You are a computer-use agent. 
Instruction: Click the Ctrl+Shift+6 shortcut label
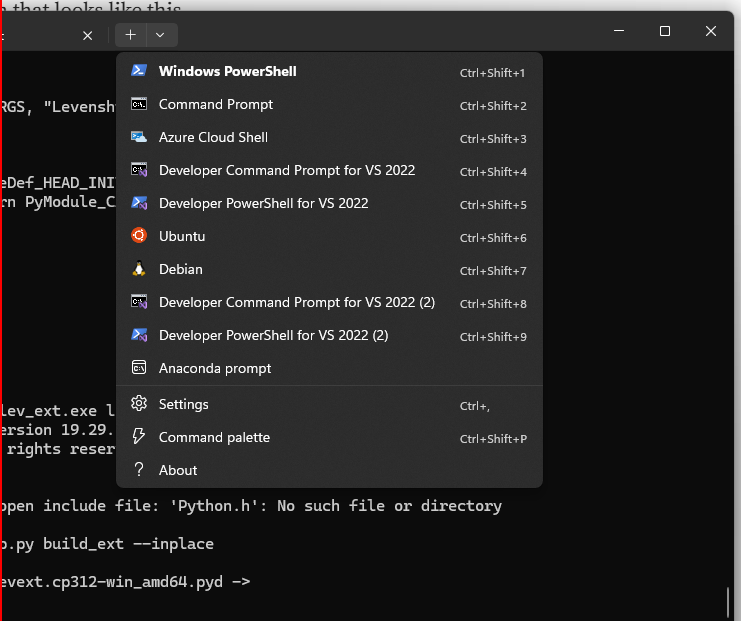coord(493,238)
